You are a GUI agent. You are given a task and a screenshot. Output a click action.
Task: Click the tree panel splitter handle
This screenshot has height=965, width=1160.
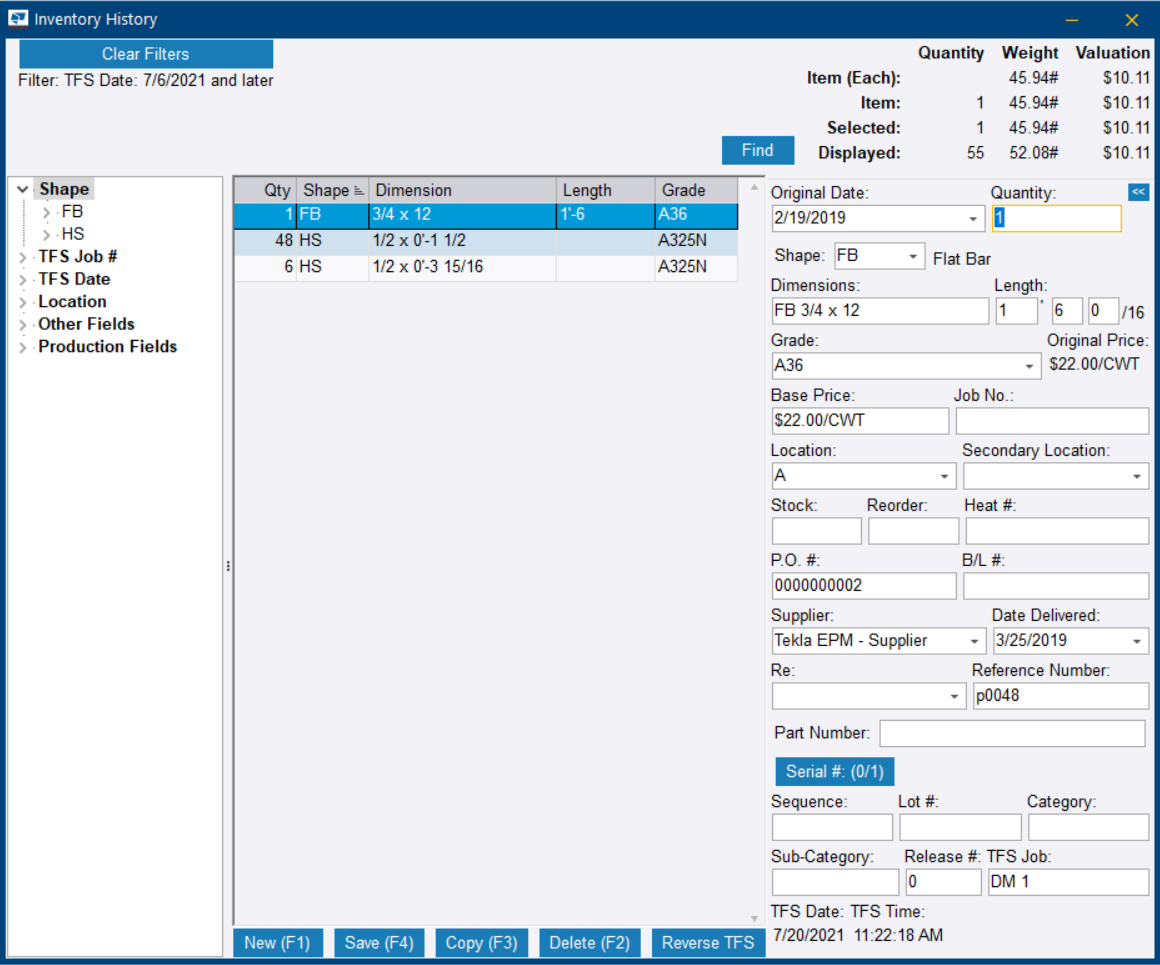click(228, 567)
